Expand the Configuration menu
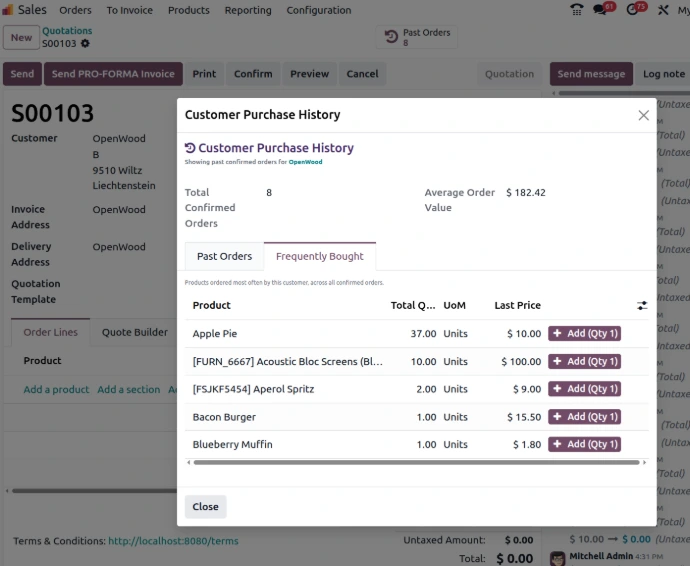Screen dimensions: 690x566 tap(318, 10)
